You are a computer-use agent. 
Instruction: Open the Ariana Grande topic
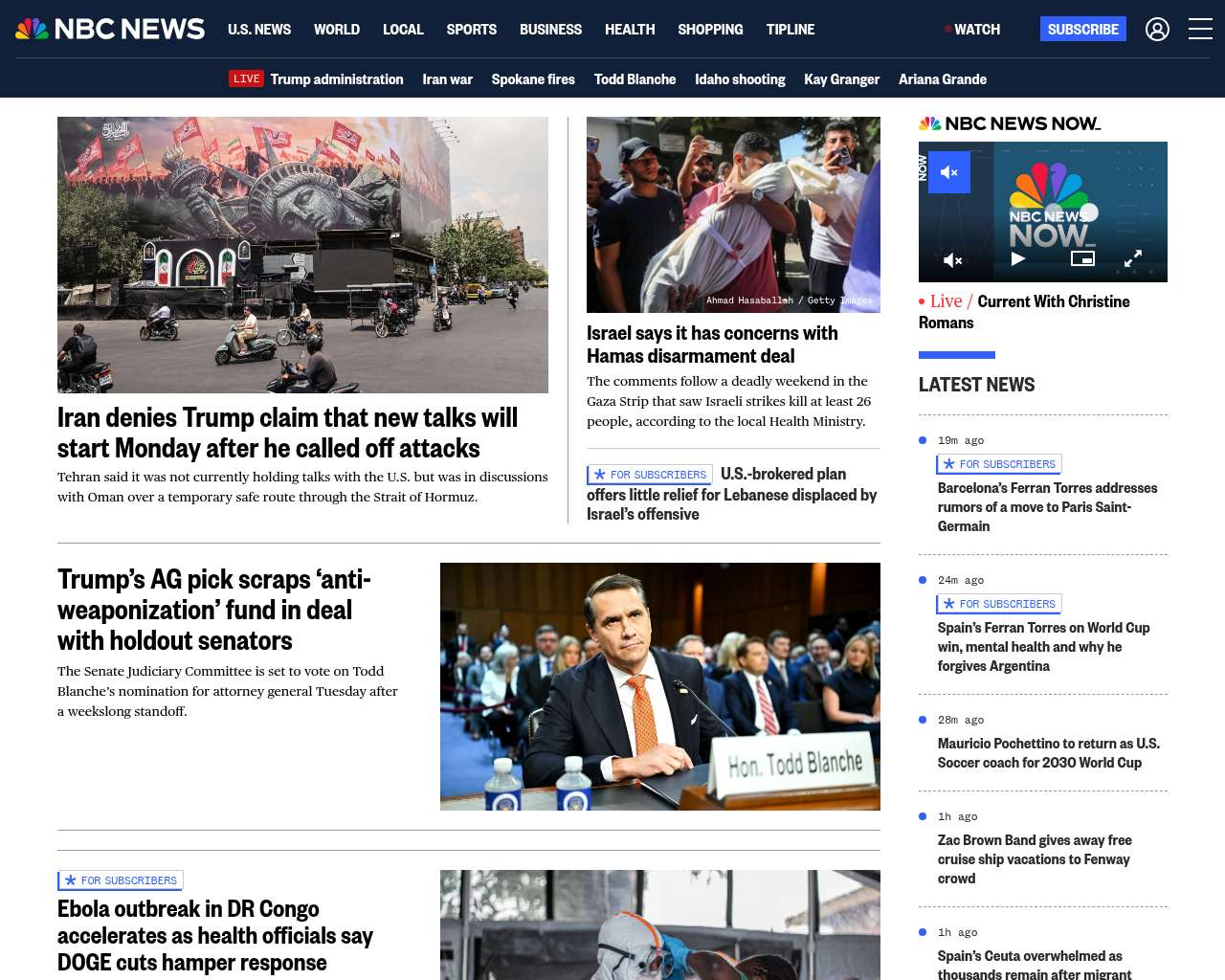(943, 79)
